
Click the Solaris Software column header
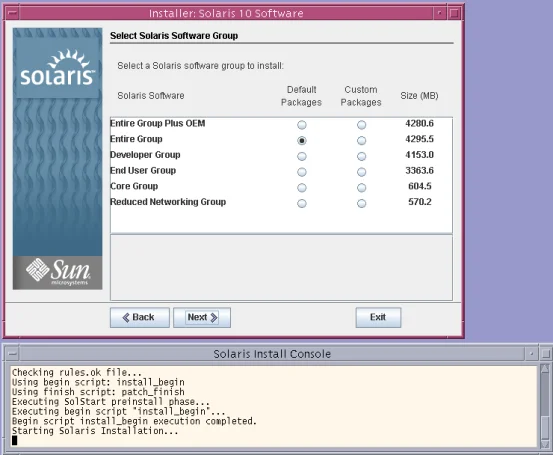coord(151,96)
